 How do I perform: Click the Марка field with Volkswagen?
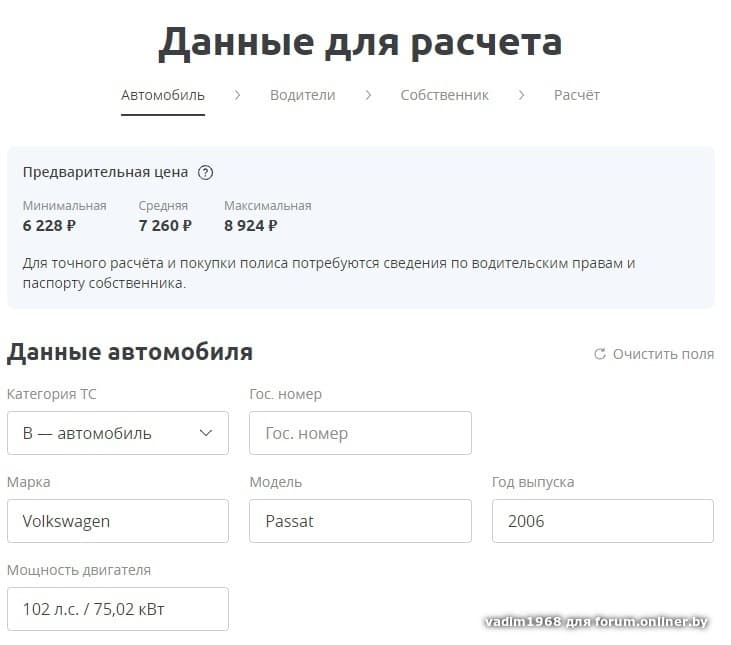(x=117, y=521)
